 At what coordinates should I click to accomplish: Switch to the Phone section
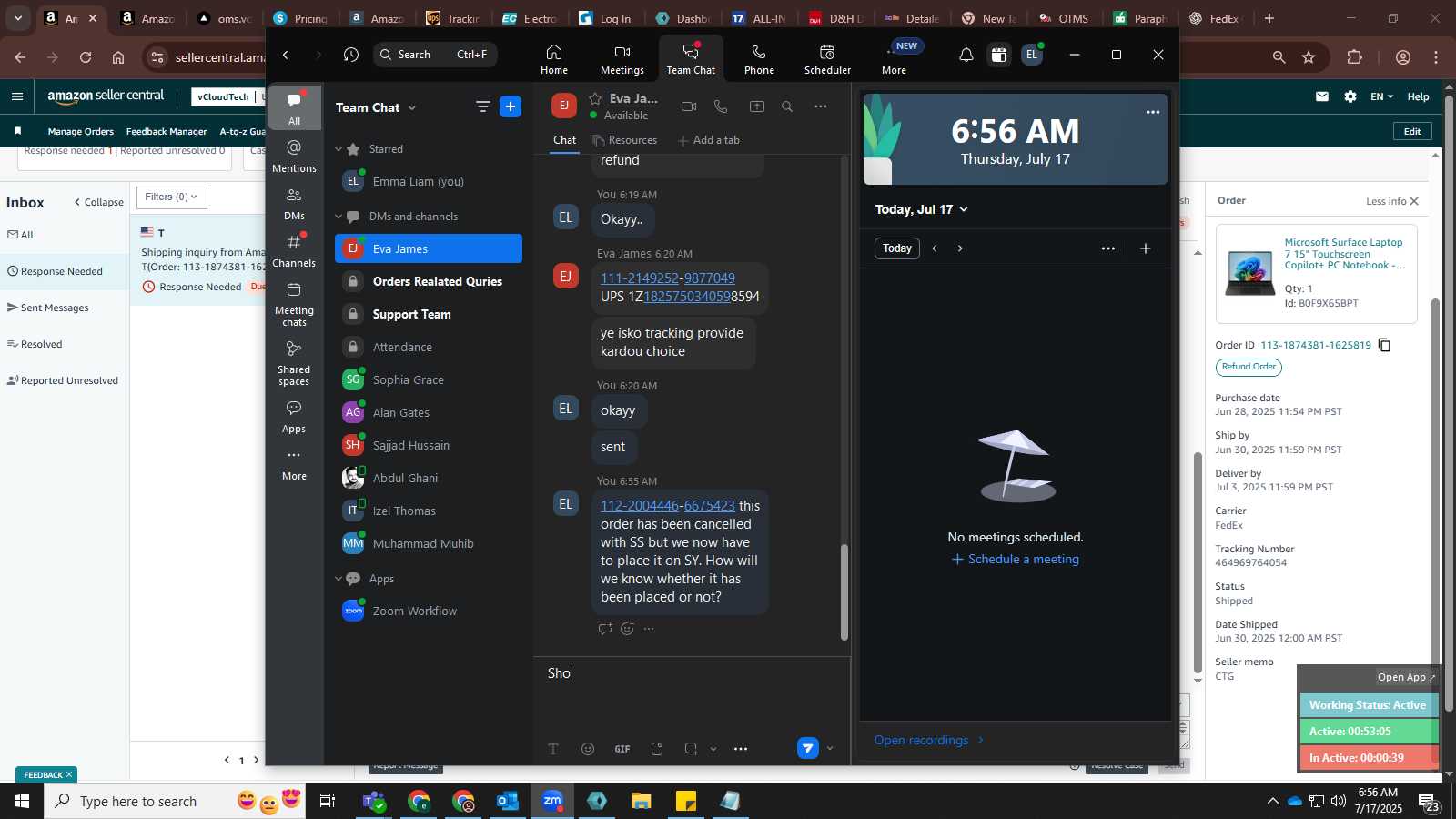759,59
